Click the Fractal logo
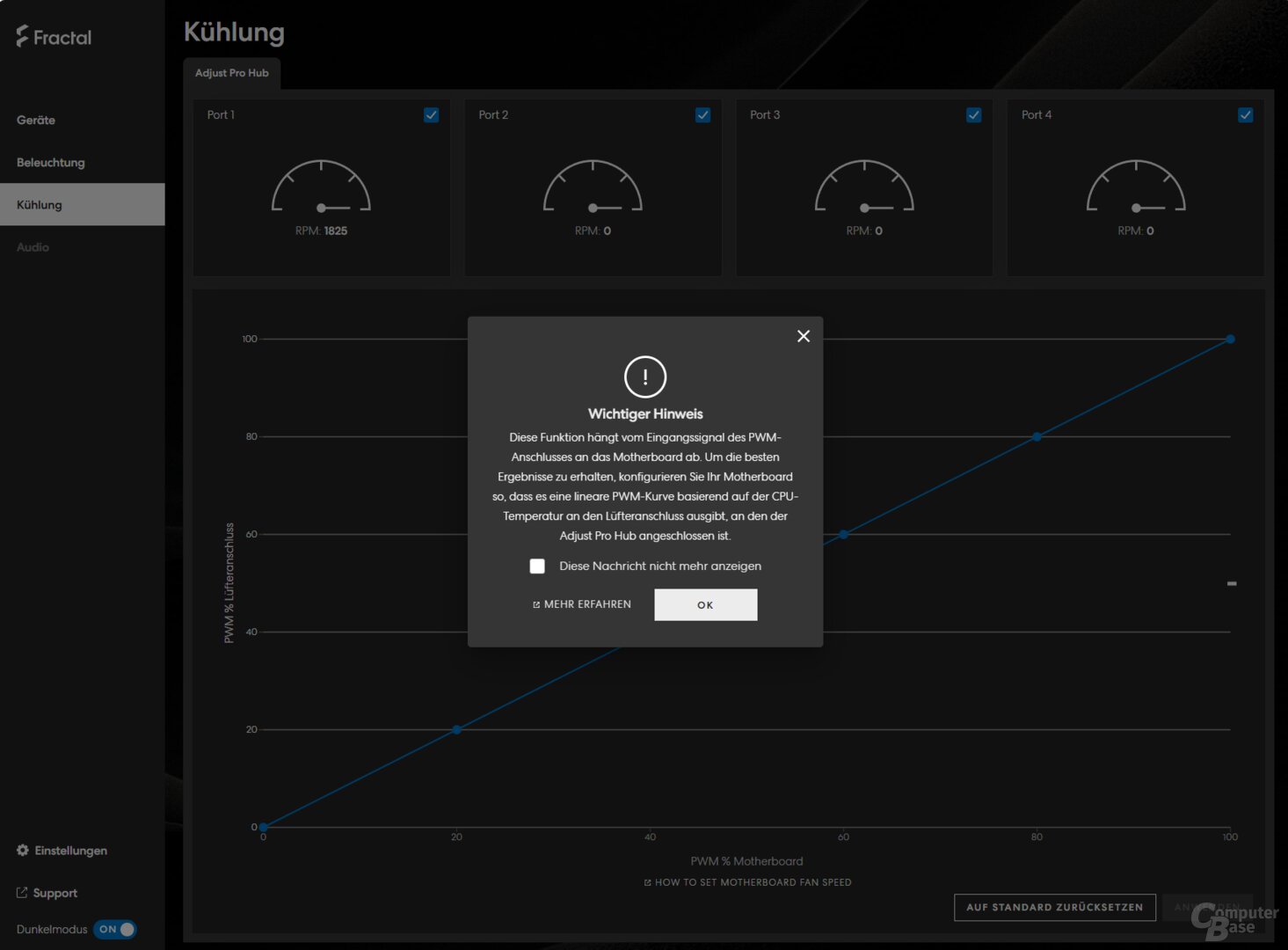 coord(52,36)
